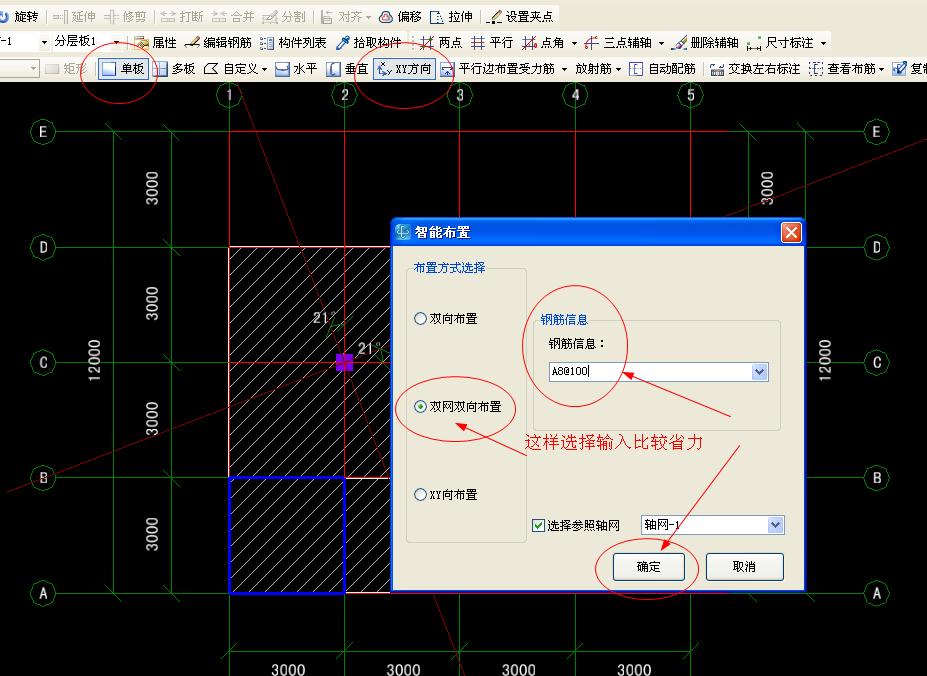The image size is (927, 676).
Task: Select 平行 parallel aux axis
Action: point(492,43)
